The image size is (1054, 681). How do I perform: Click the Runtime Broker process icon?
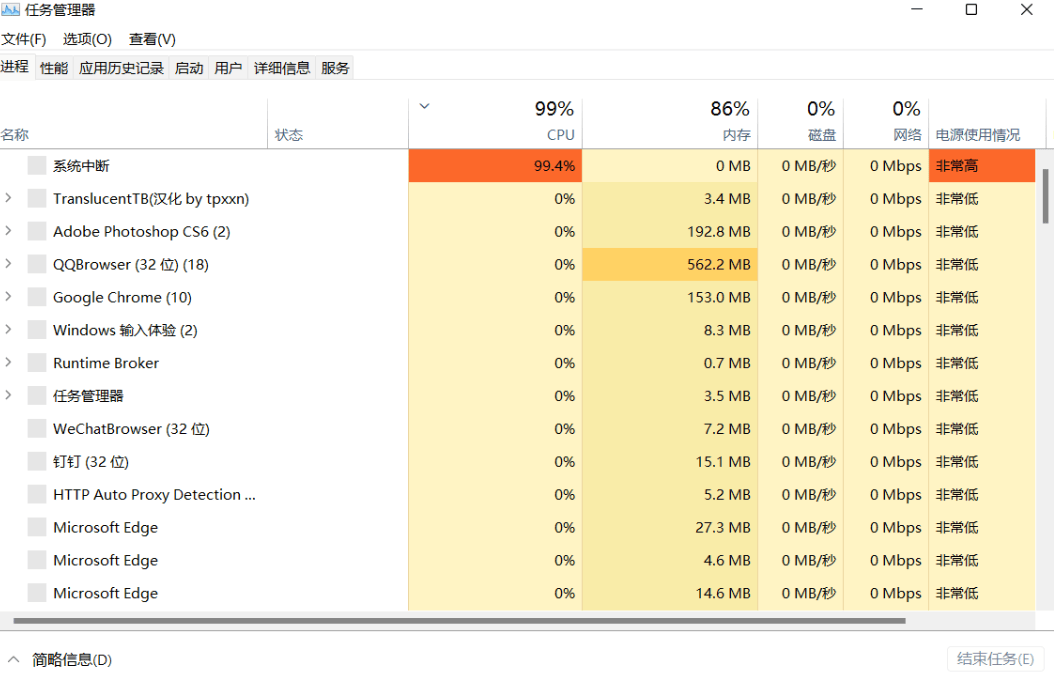point(37,363)
